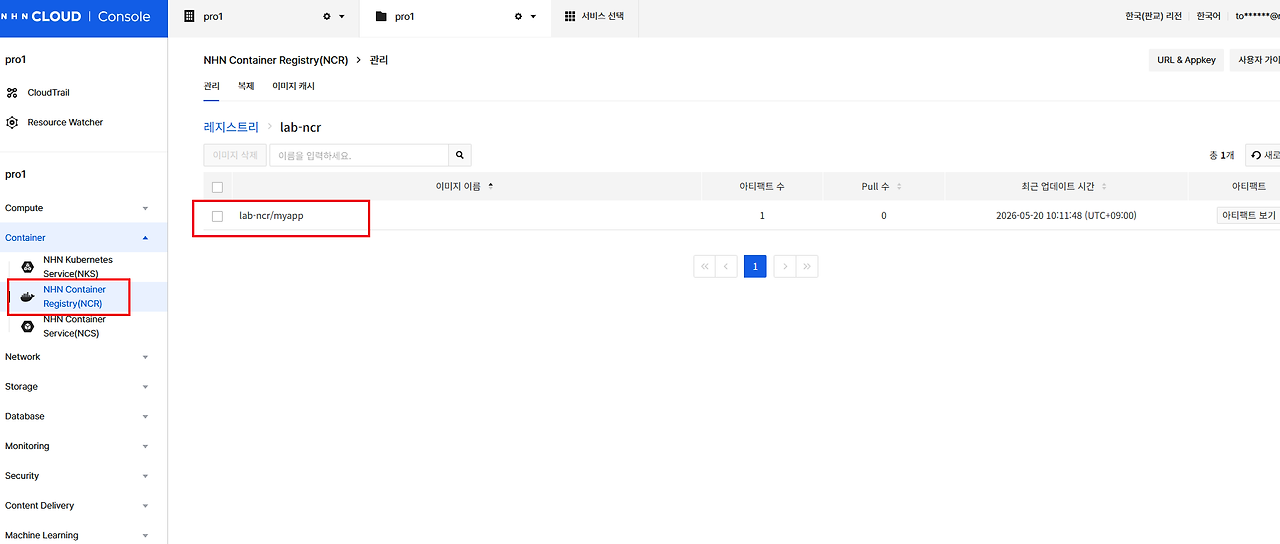Open the lab-ncr/myapp image
The image size is (1280, 544).
tap(271, 216)
